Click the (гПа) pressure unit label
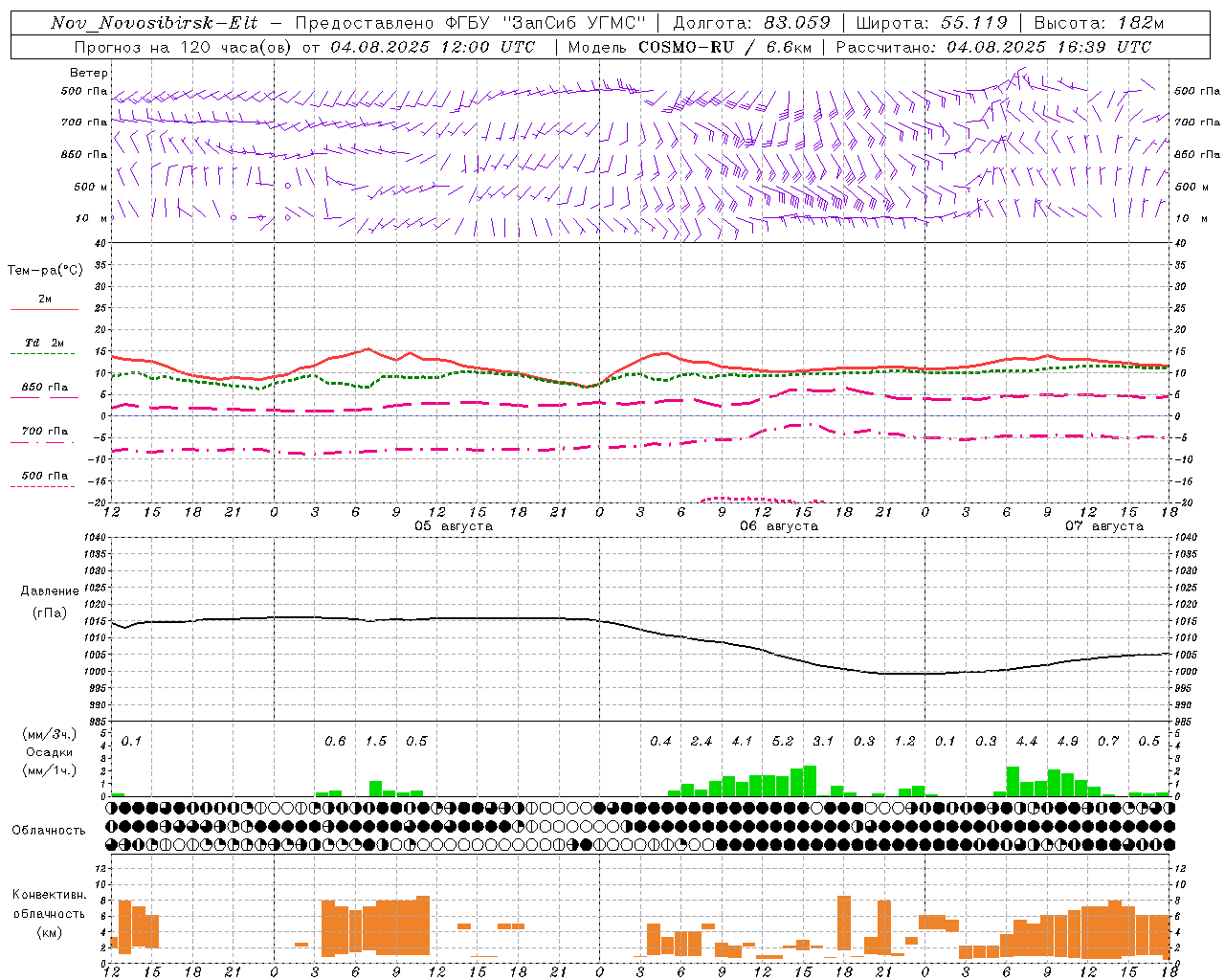The width and height of the screenshot is (1225, 980). pos(50,612)
